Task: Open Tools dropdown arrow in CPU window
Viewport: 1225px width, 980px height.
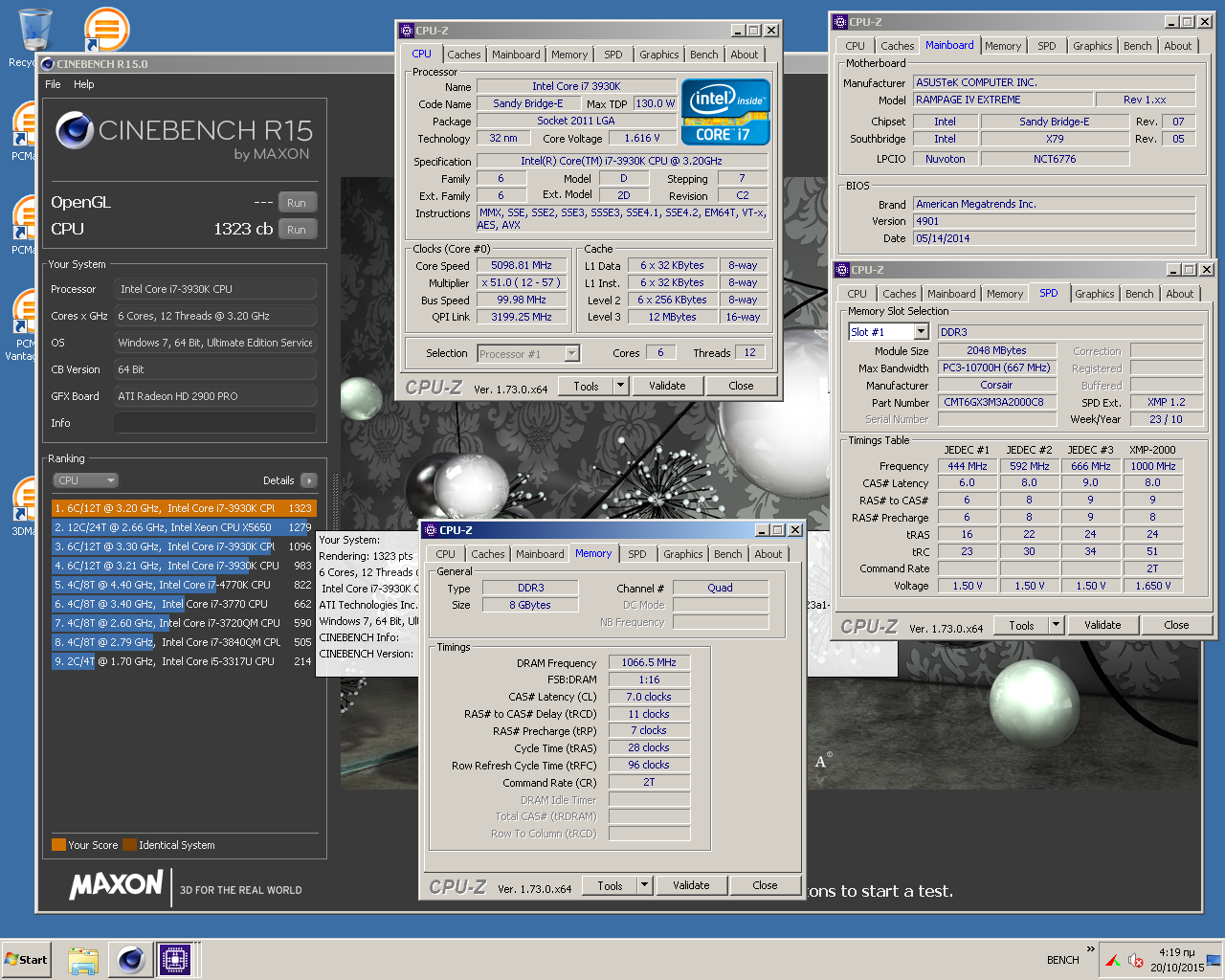Action: click(620, 386)
